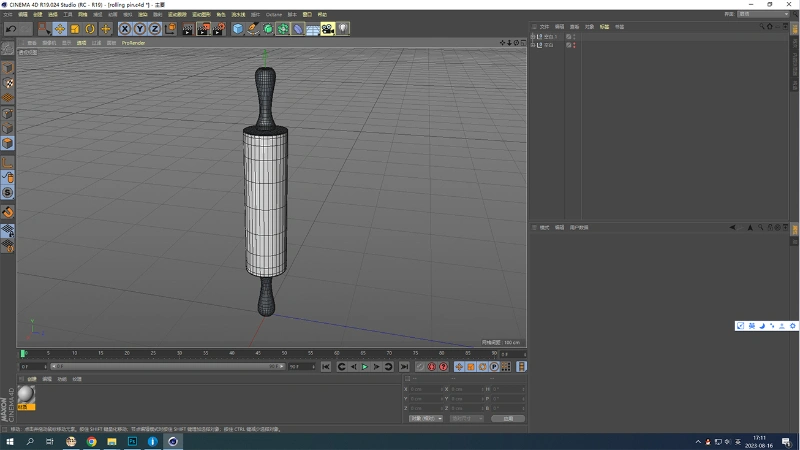This screenshot has height=450, width=800.
Task: Activate the Rotate tool
Action: click(x=90, y=29)
